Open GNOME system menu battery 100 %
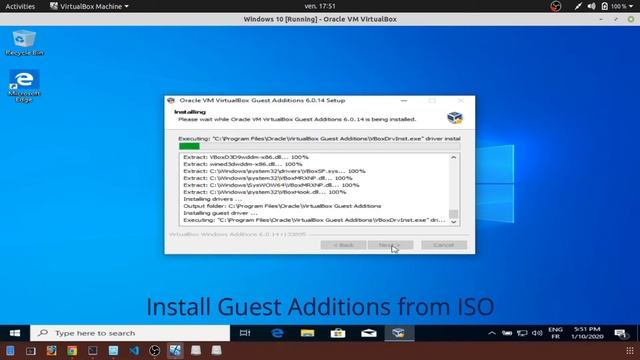 pos(618,6)
